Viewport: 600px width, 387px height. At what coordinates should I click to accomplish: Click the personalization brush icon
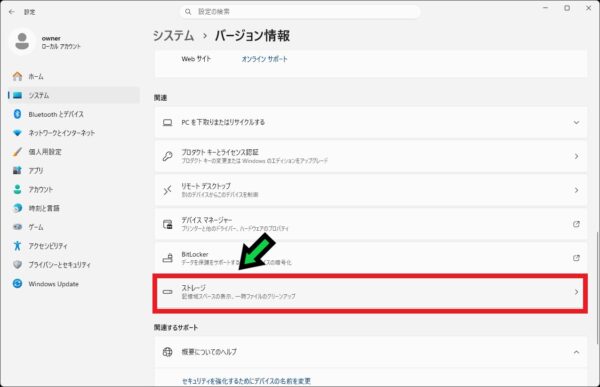tap(17, 152)
